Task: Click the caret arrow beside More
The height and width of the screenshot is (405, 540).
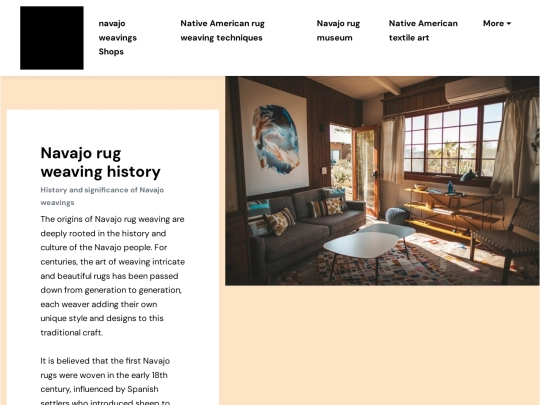Action: (x=509, y=23)
